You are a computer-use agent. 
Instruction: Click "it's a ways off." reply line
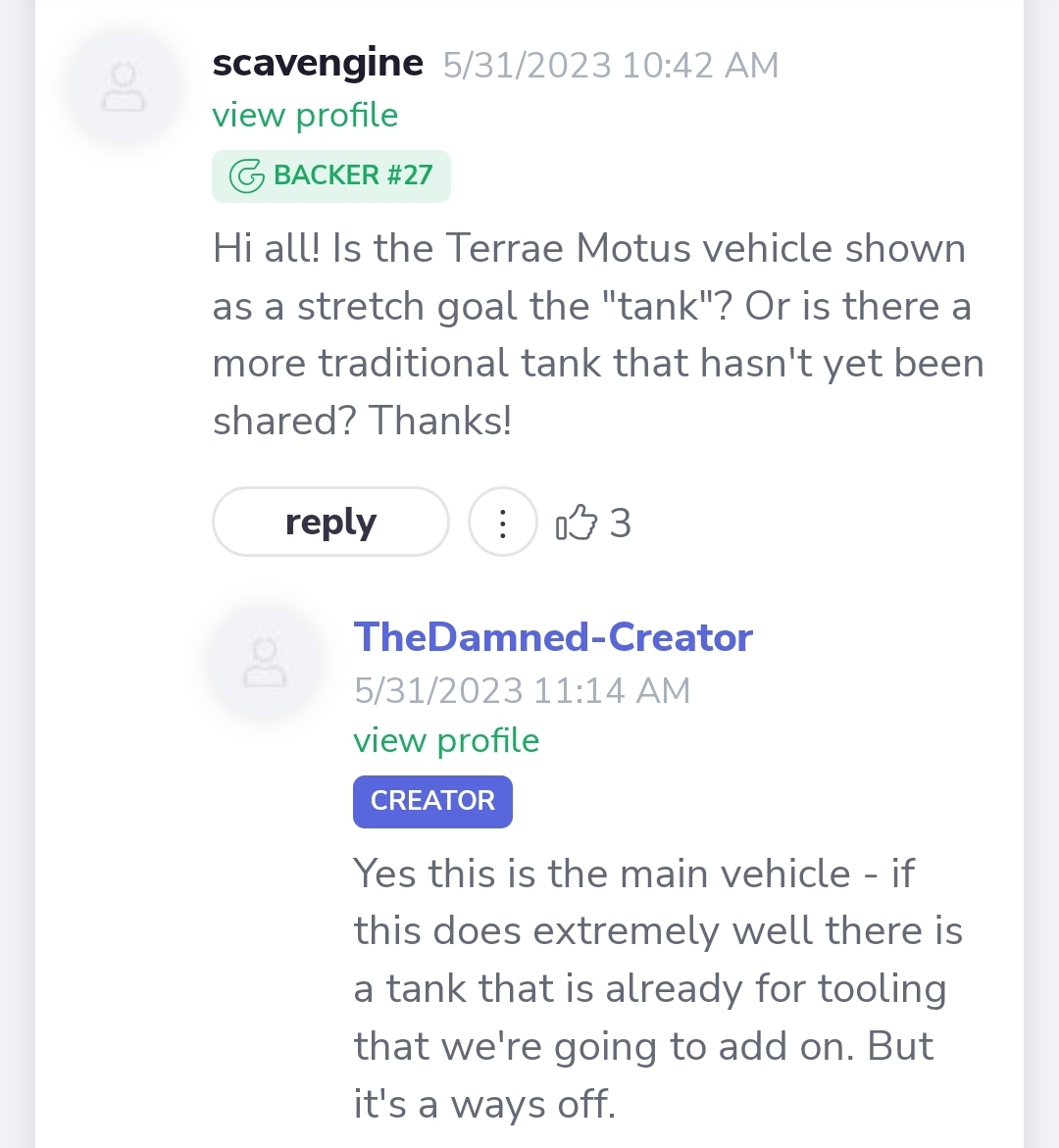484,1105
